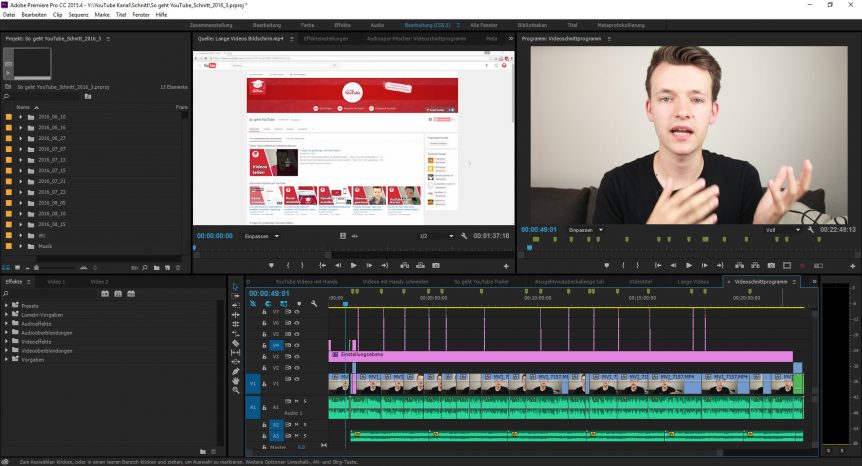Click the Einstellungsebene adjustment layer clip
Viewport: 862px width, 466px height.
click(561, 356)
